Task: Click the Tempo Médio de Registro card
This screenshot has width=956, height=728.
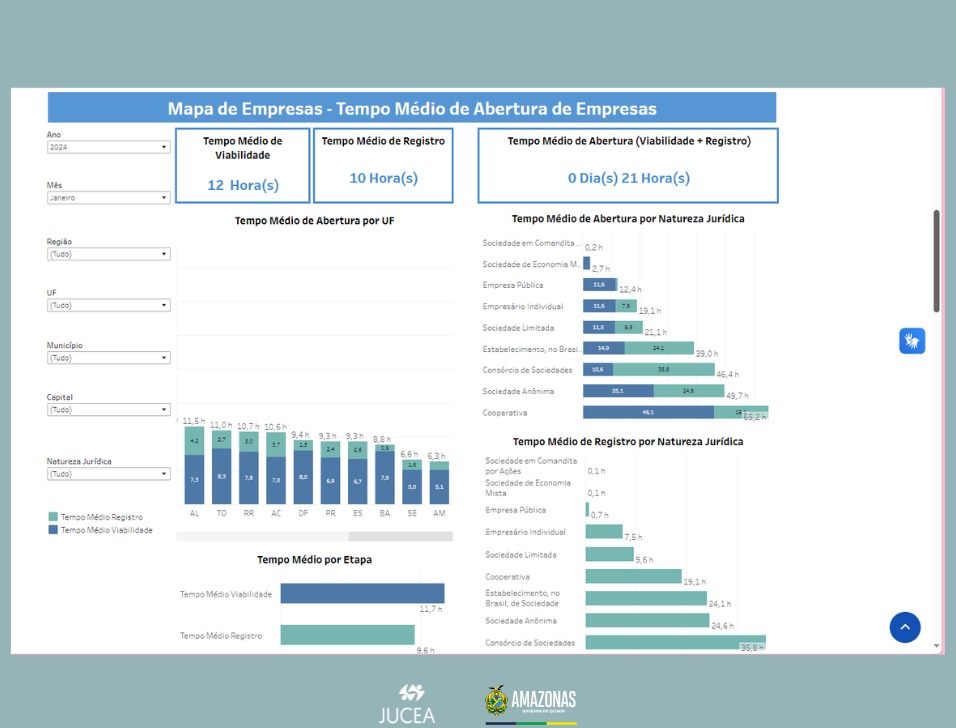Action: [383, 165]
